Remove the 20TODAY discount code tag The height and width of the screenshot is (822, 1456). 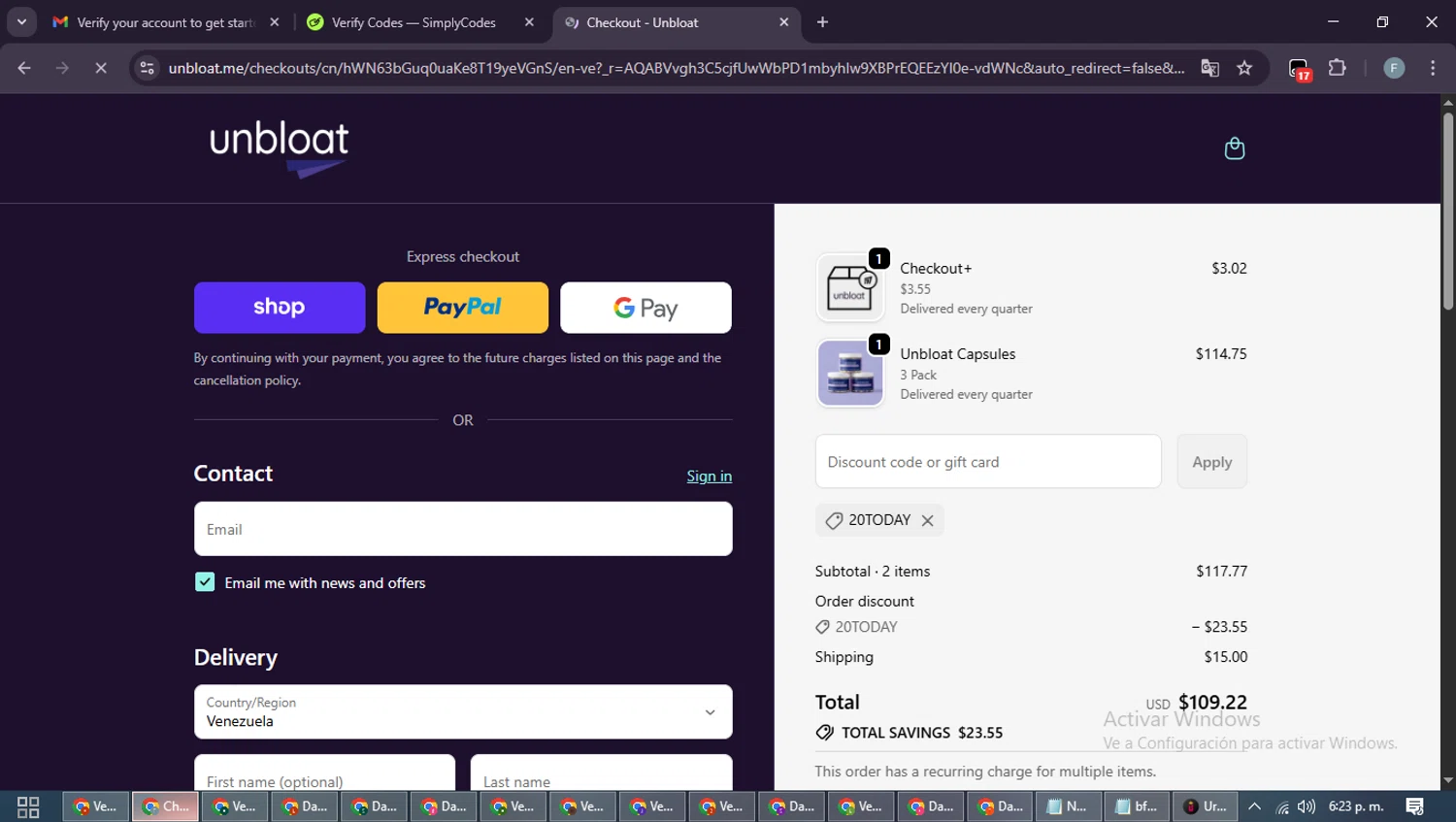[x=928, y=520]
